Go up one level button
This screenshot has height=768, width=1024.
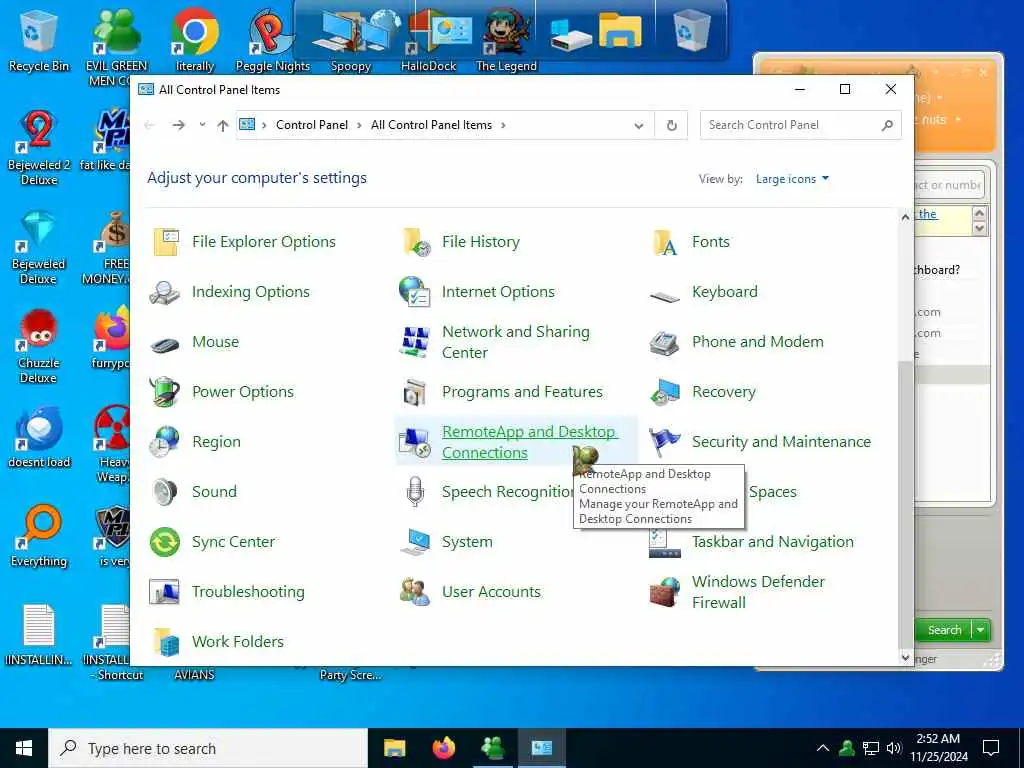223,125
